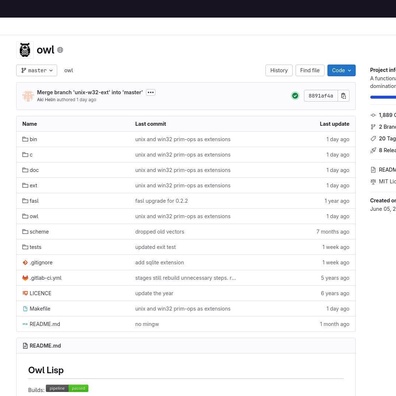Click the commits icon in project info

pos(373,115)
